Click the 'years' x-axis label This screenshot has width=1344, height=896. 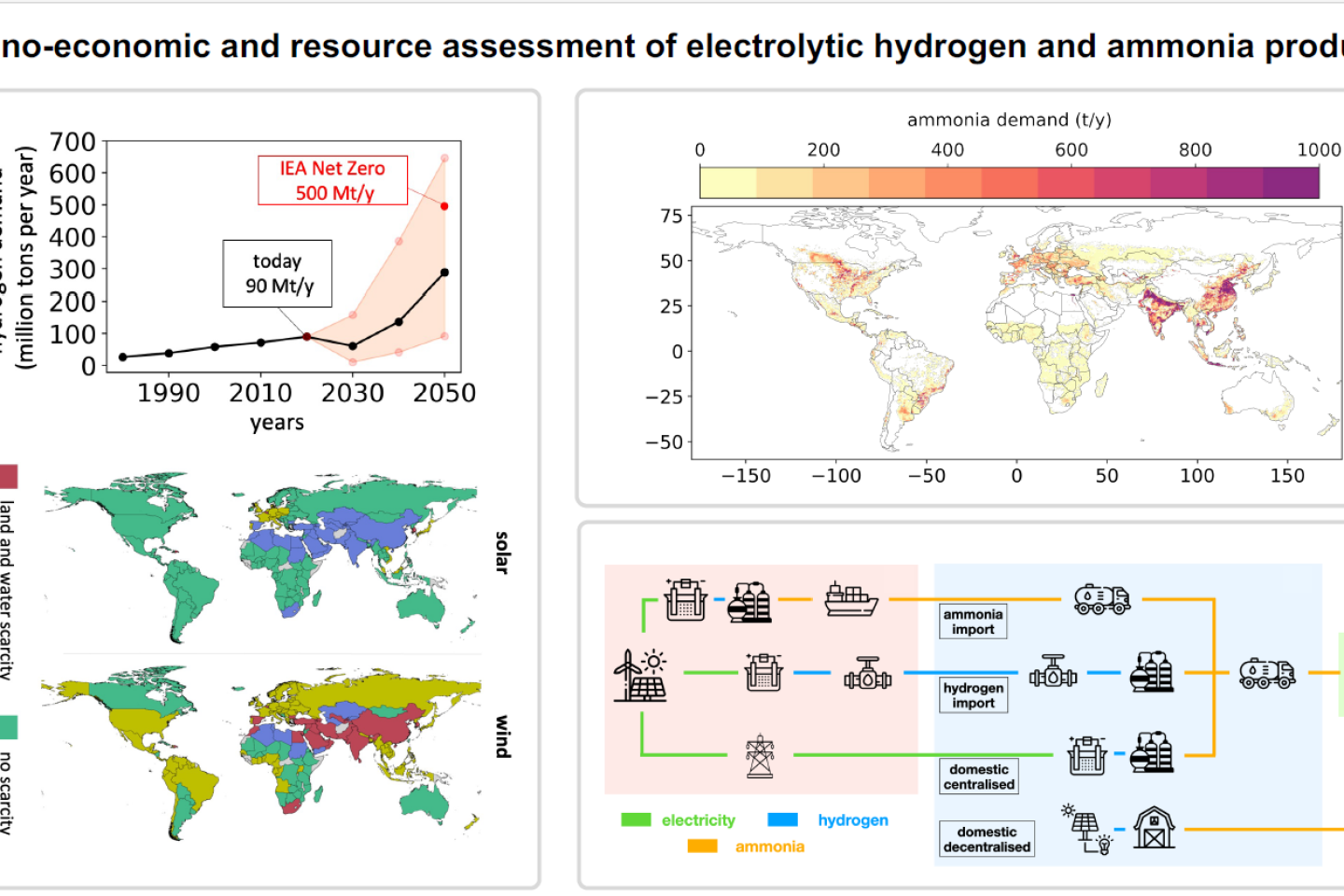tap(277, 423)
